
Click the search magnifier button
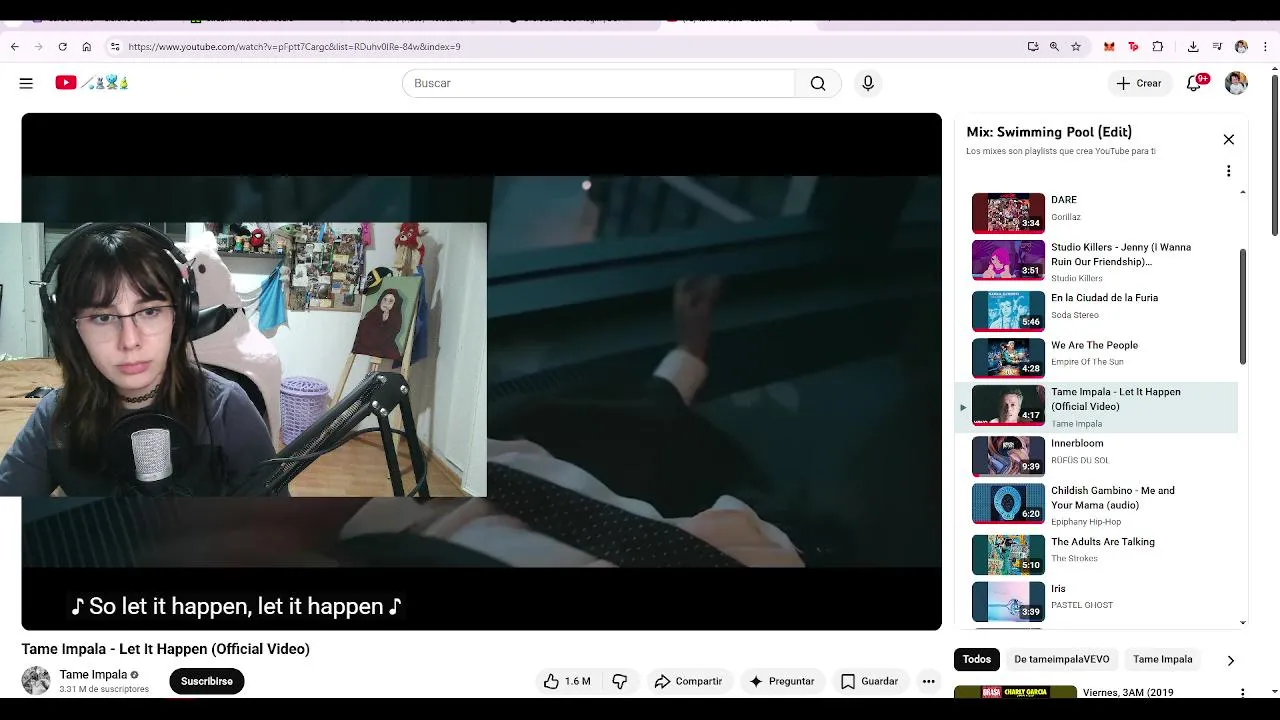point(818,83)
